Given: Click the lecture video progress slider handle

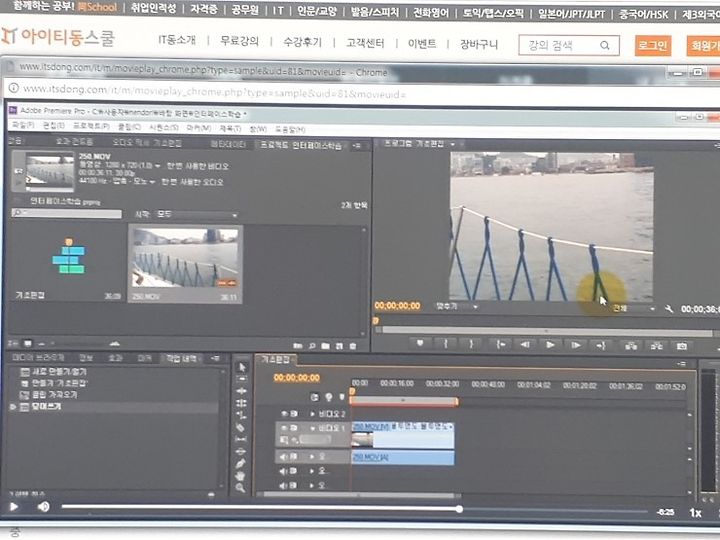Looking at the screenshot, I should pyautogui.click(x=459, y=509).
